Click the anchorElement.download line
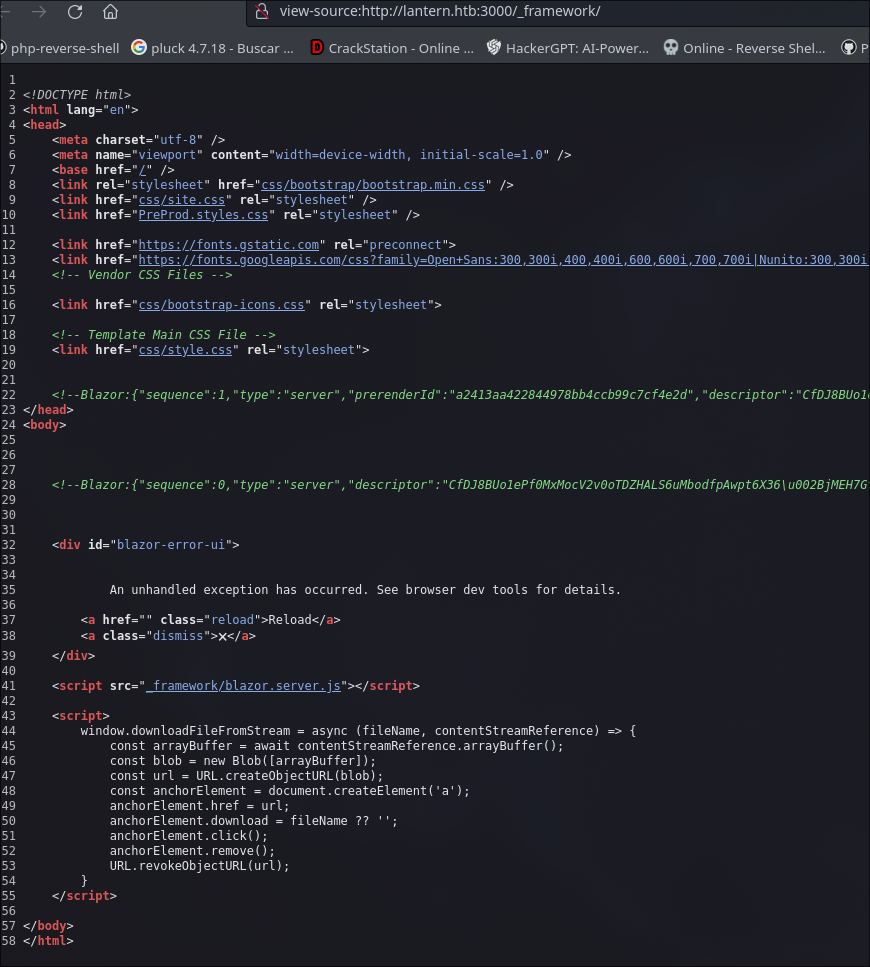 (254, 821)
